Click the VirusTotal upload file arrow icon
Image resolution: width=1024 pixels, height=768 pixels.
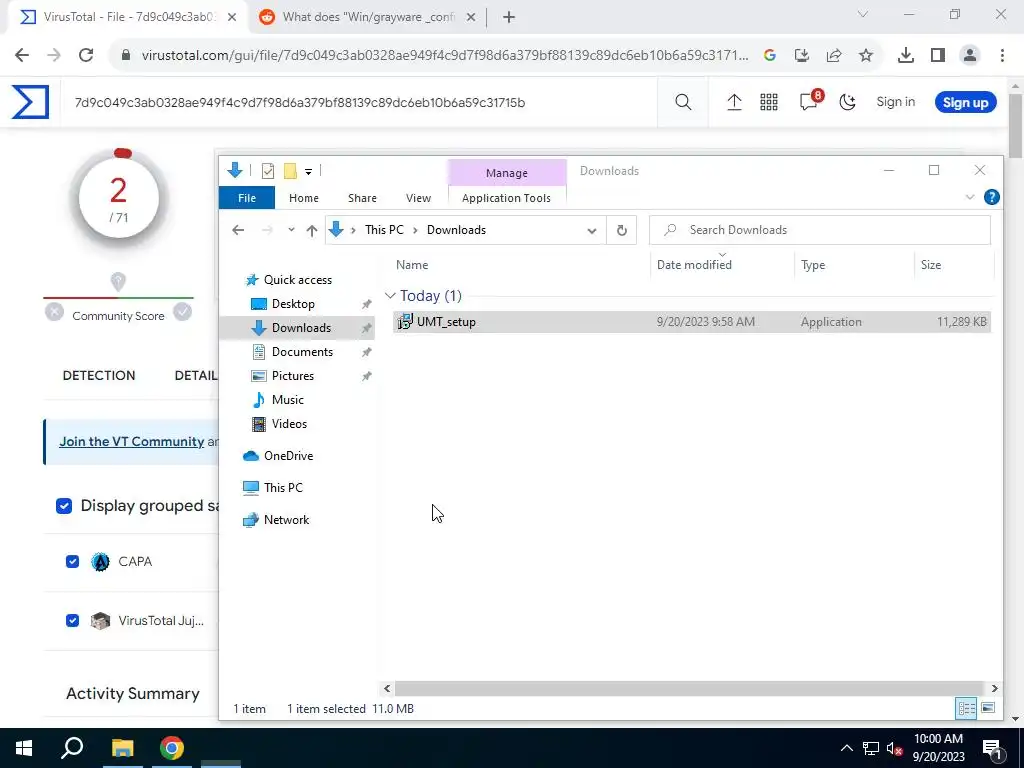click(x=734, y=102)
